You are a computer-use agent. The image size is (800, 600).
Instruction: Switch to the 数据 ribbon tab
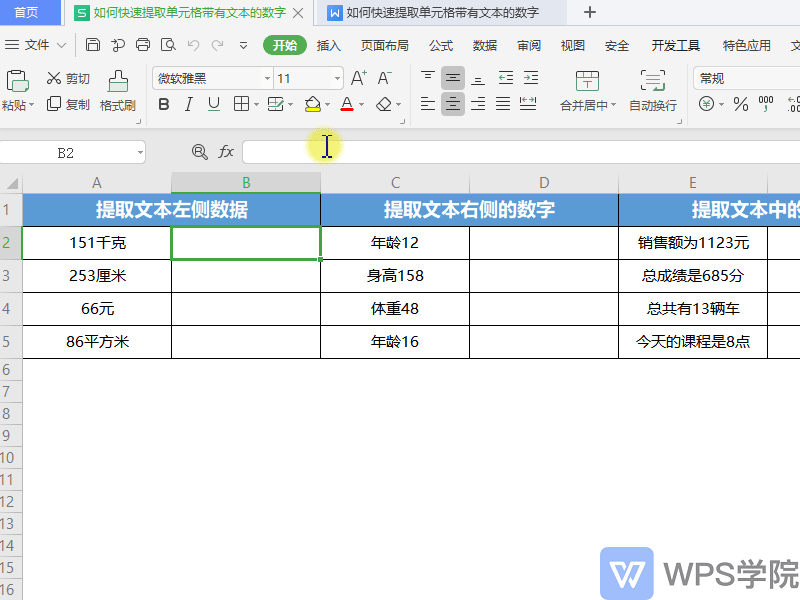(x=485, y=45)
